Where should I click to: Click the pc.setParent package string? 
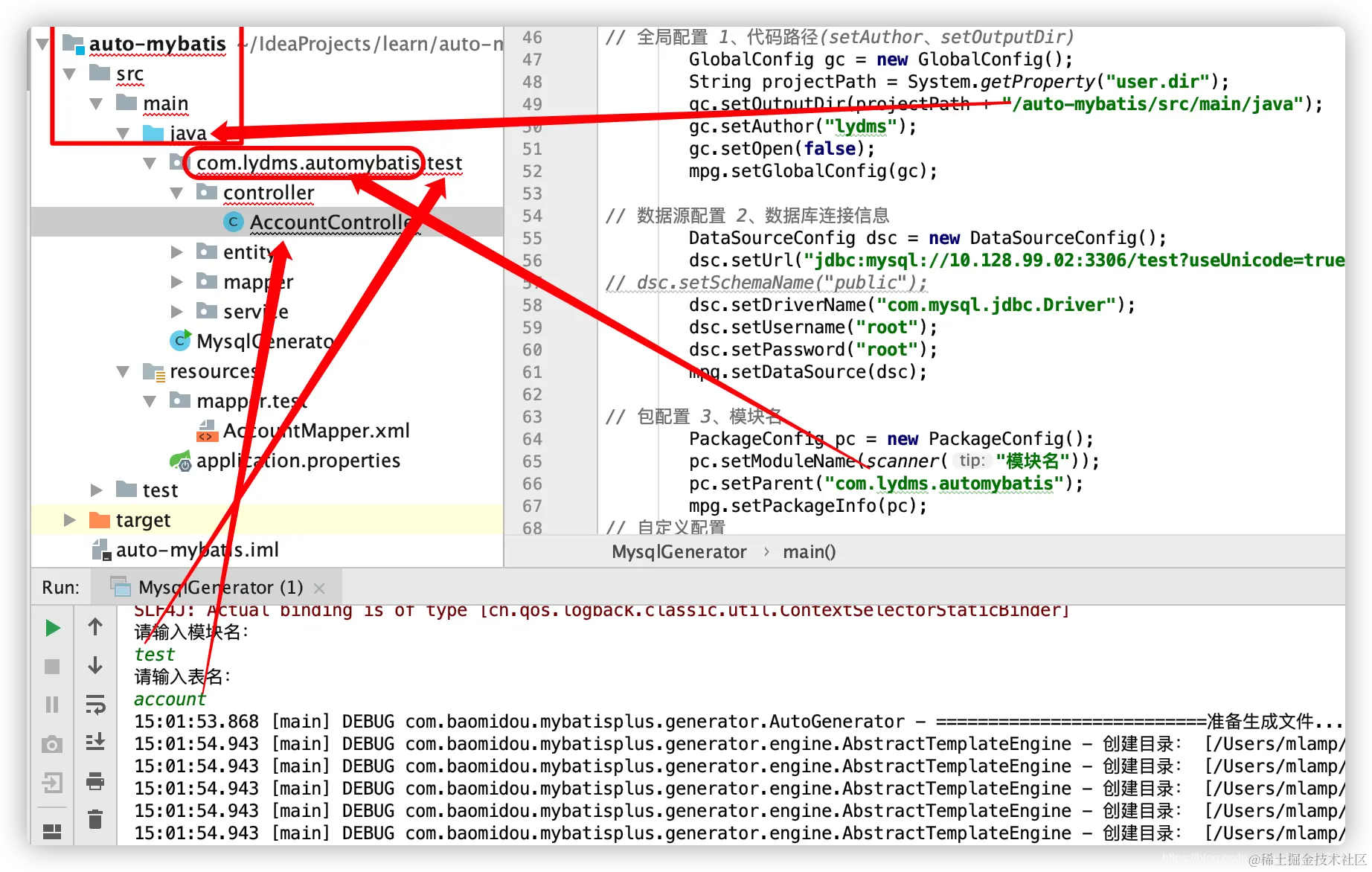[944, 484]
